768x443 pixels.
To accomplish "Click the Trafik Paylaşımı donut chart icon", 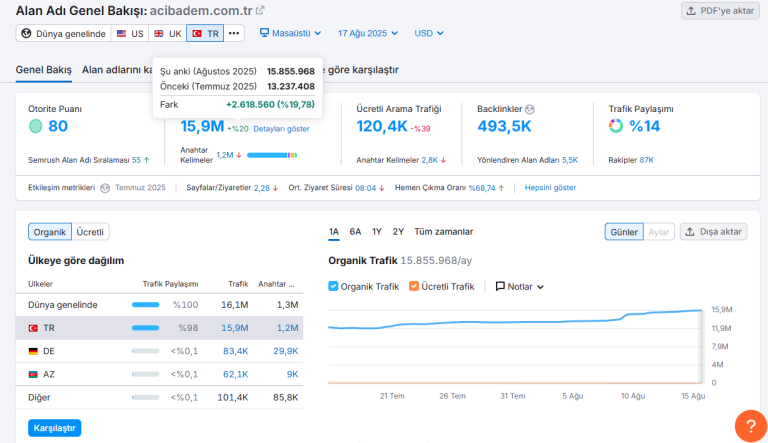I will click(x=616, y=126).
